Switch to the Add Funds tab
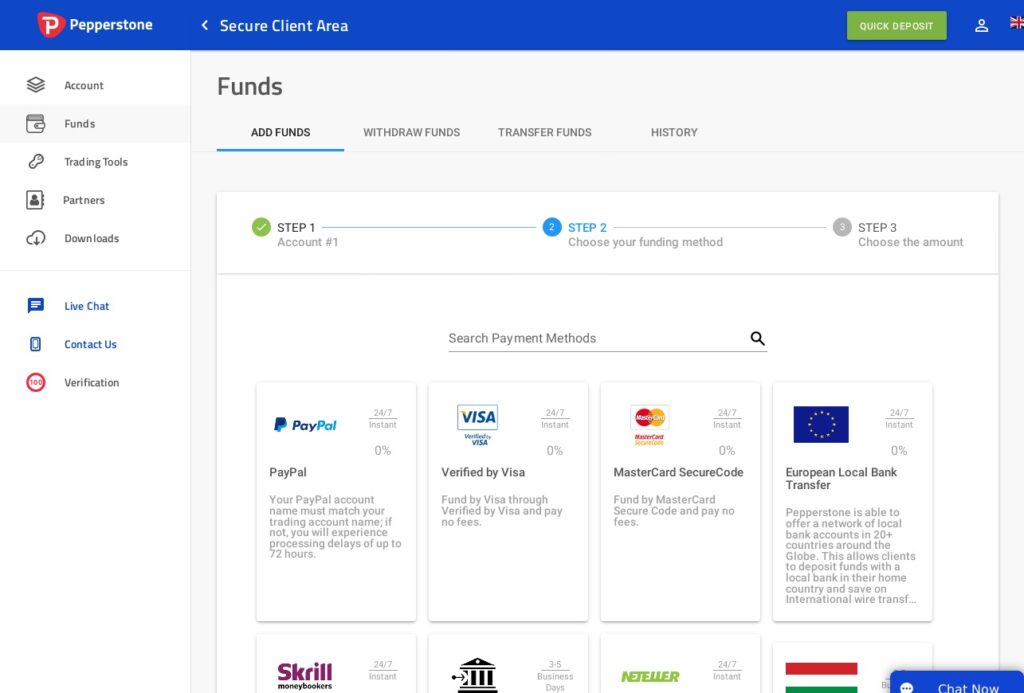Screen dimensions: 1024x693 [x=281, y=133]
